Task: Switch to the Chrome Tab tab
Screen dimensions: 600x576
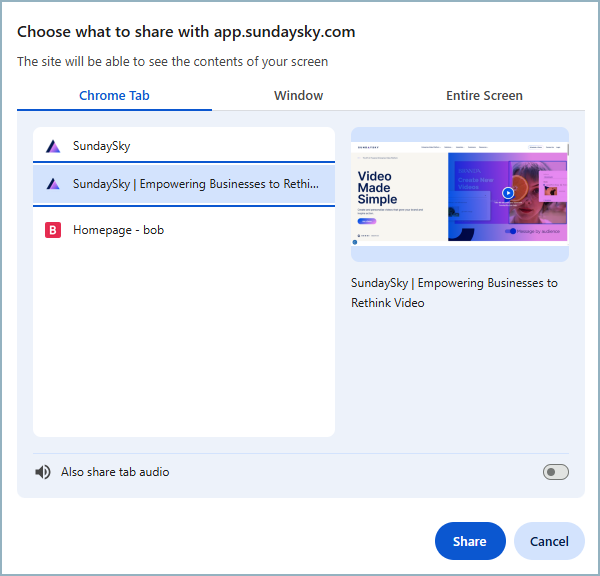Action: pyautogui.click(x=114, y=96)
